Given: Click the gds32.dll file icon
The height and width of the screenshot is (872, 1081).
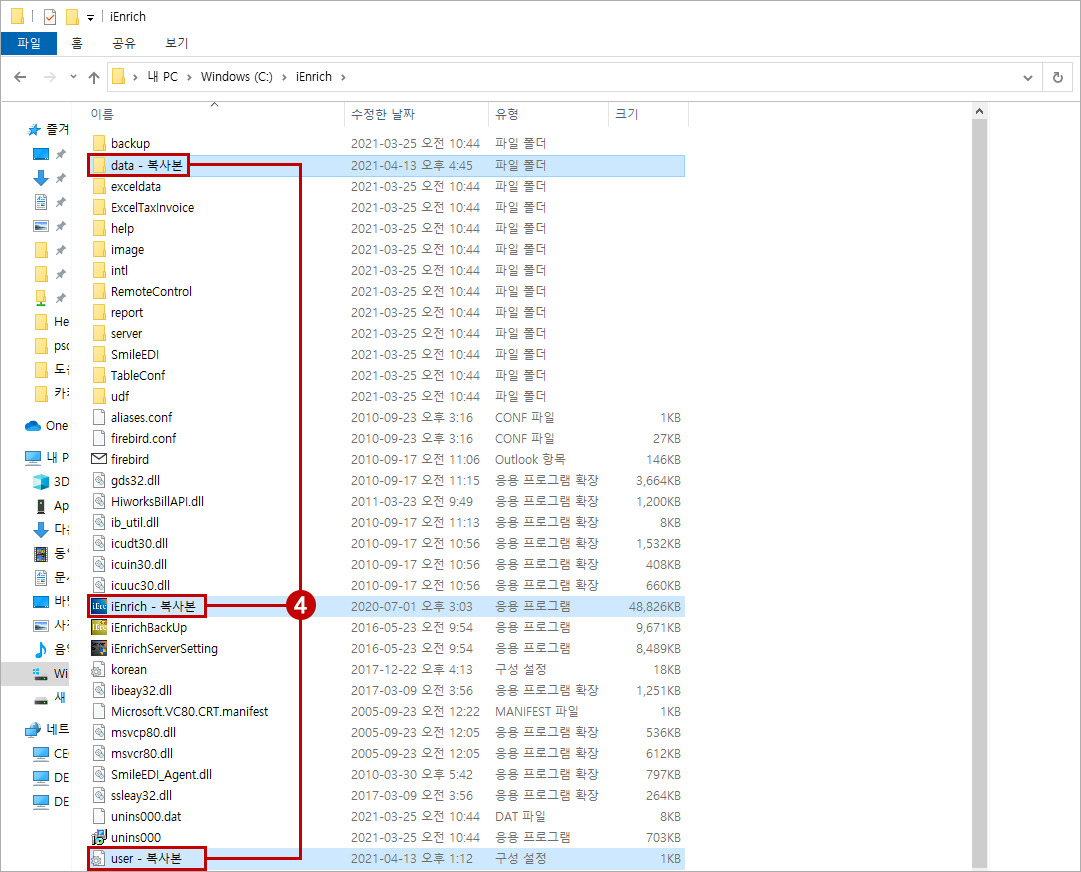Looking at the screenshot, I should 99,480.
